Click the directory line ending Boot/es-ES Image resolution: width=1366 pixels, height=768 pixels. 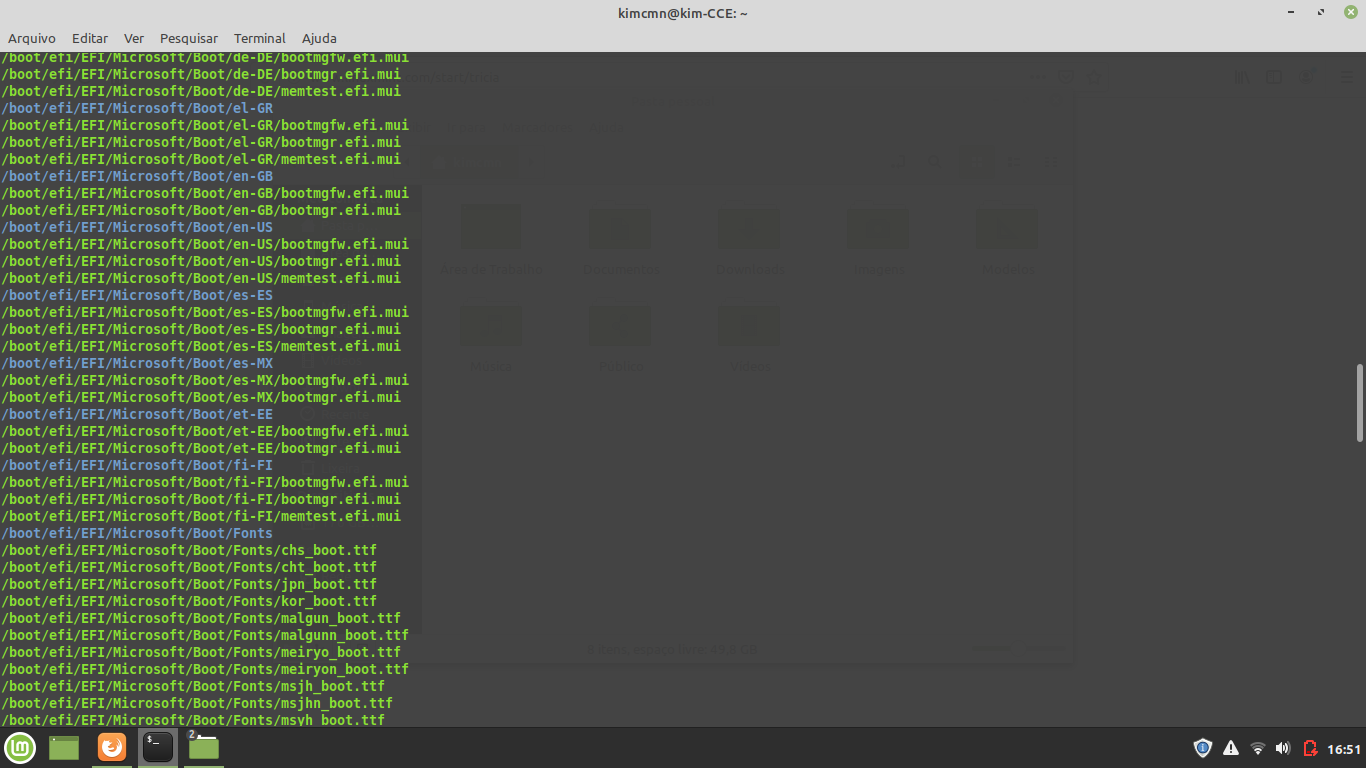click(x=137, y=295)
